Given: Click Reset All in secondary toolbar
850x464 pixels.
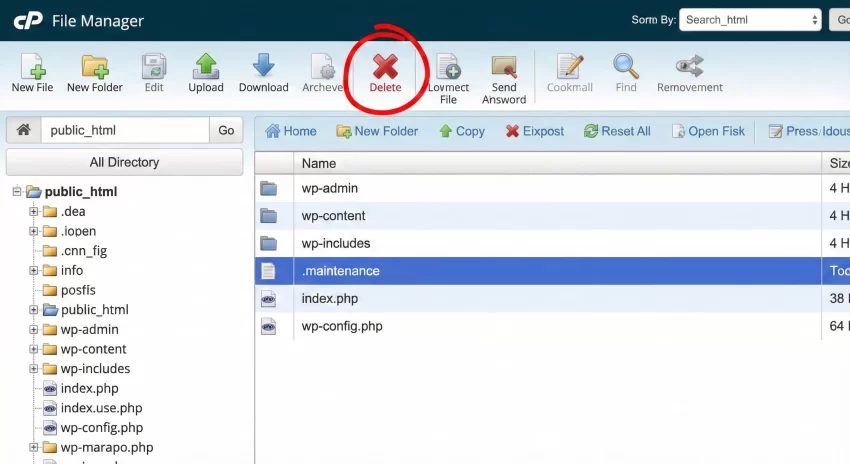Looking at the screenshot, I should [x=617, y=131].
